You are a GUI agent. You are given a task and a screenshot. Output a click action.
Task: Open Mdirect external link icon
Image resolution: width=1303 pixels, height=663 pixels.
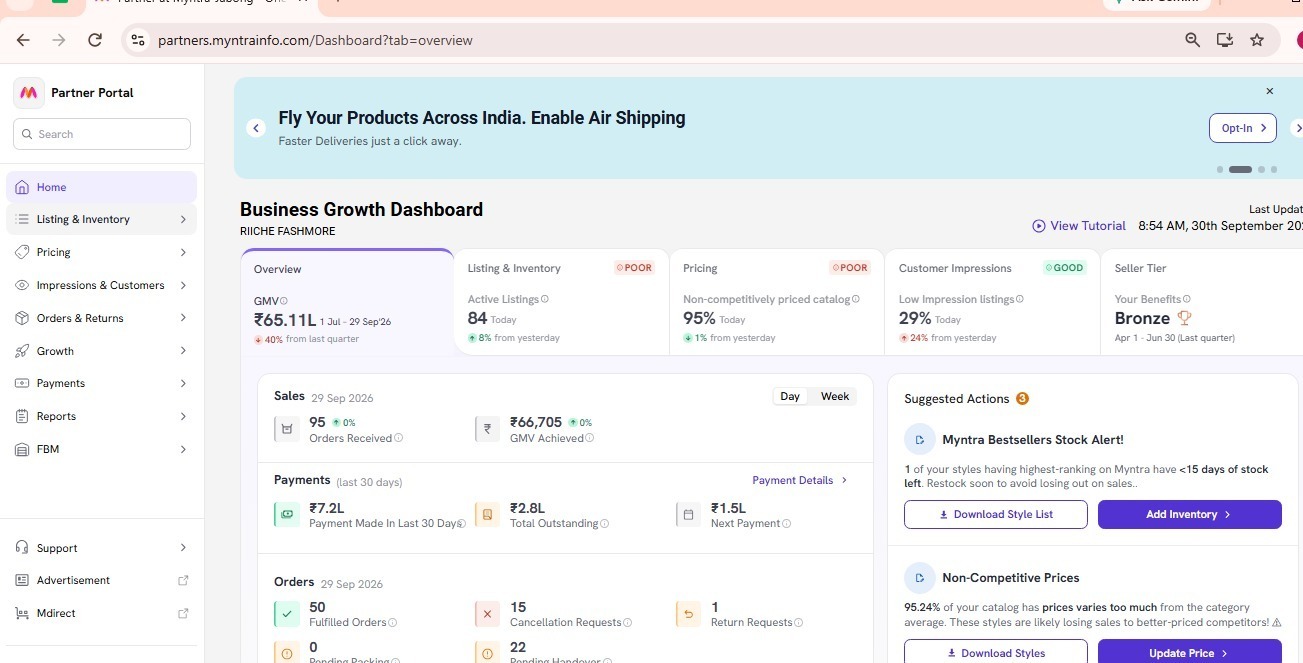183,613
